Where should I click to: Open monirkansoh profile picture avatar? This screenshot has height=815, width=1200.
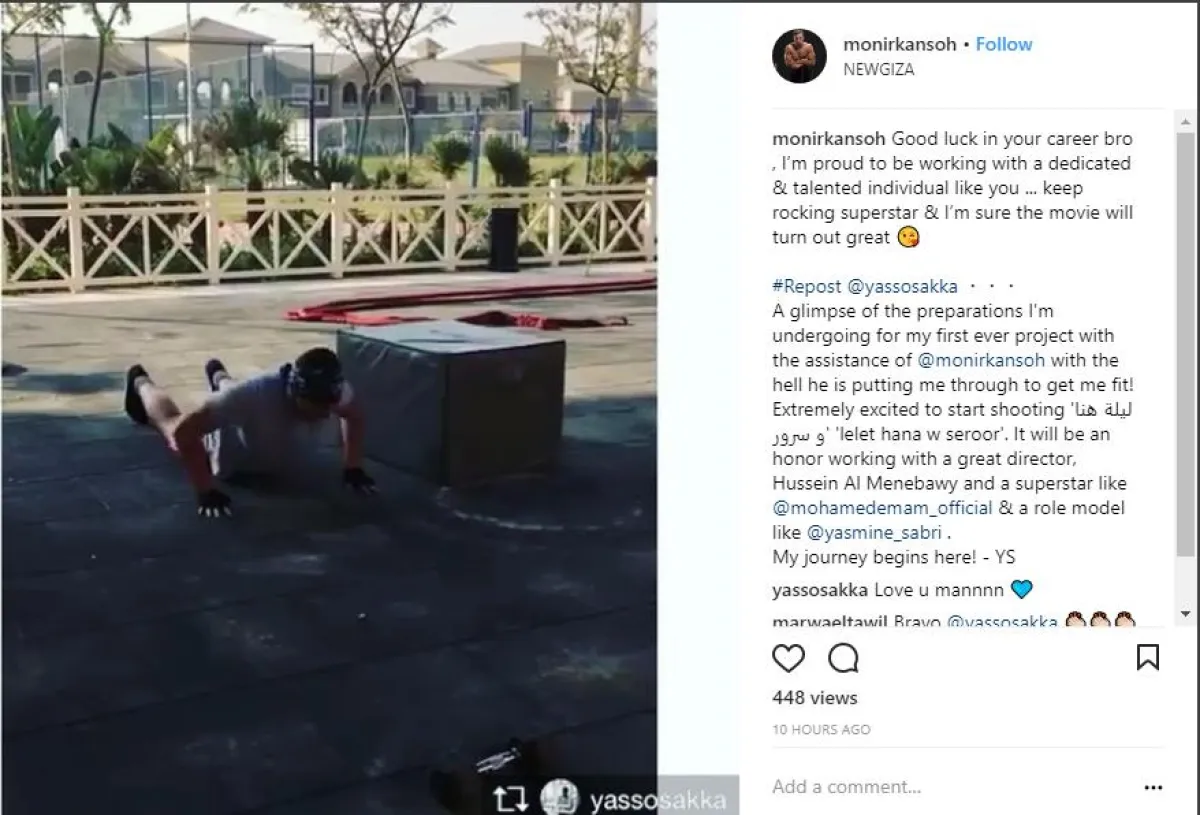pos(799,56)
